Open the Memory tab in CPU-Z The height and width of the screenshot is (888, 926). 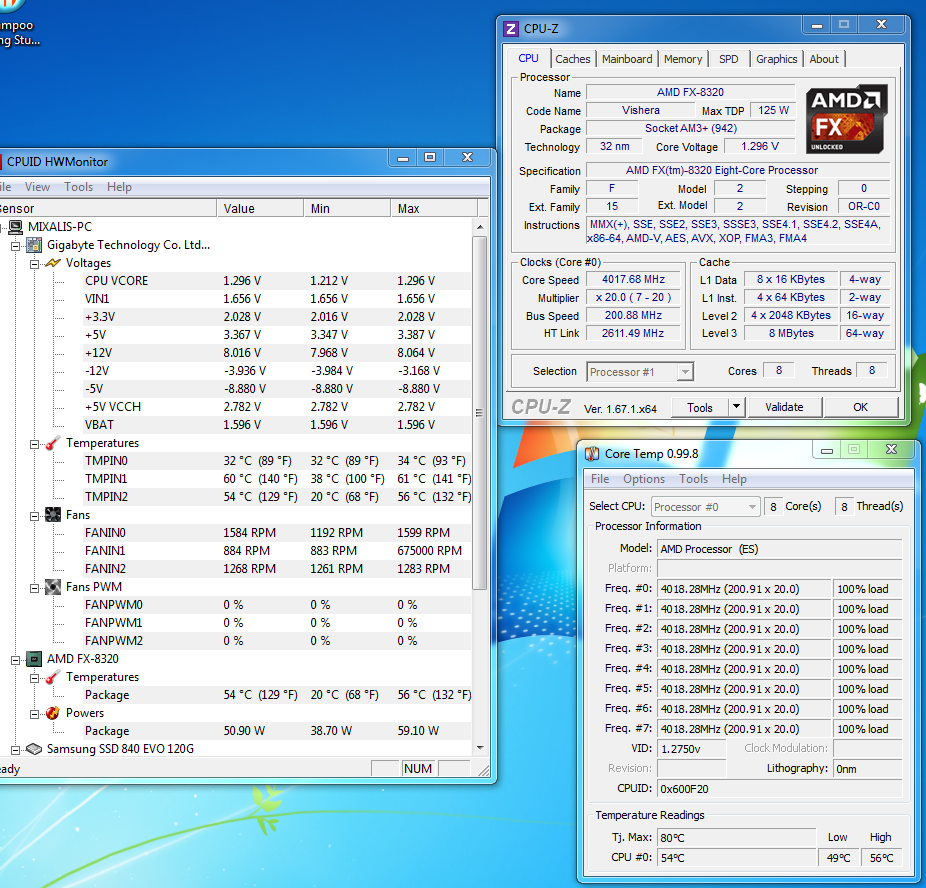point(683,59)
